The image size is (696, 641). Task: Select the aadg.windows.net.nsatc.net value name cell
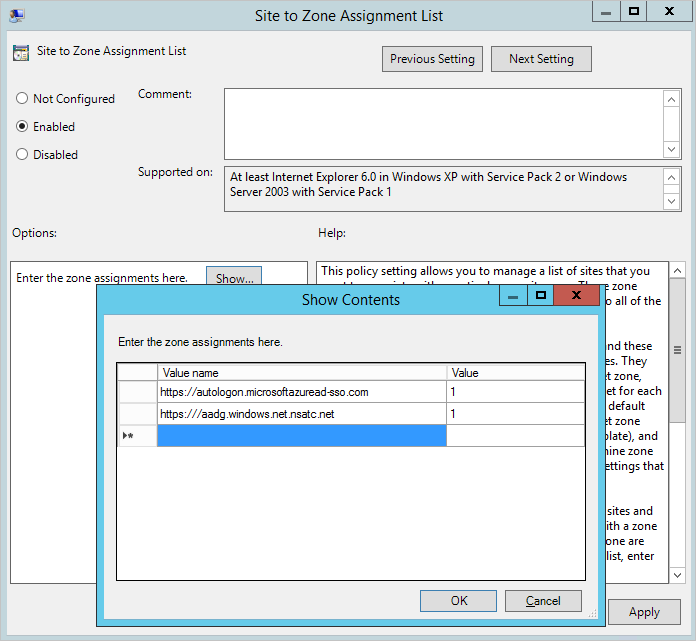click(302, 414)
